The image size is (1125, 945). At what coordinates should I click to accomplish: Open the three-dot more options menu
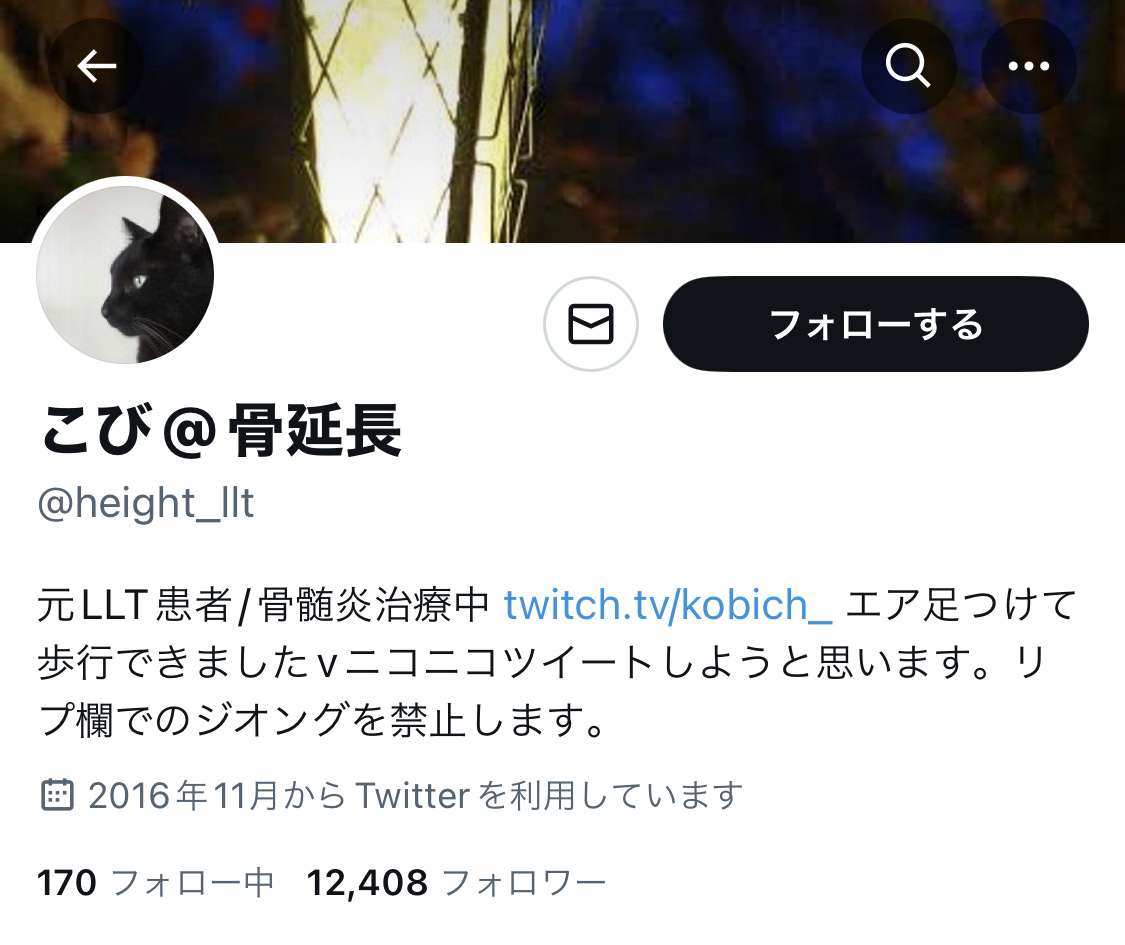click(x=1028, y=66)
